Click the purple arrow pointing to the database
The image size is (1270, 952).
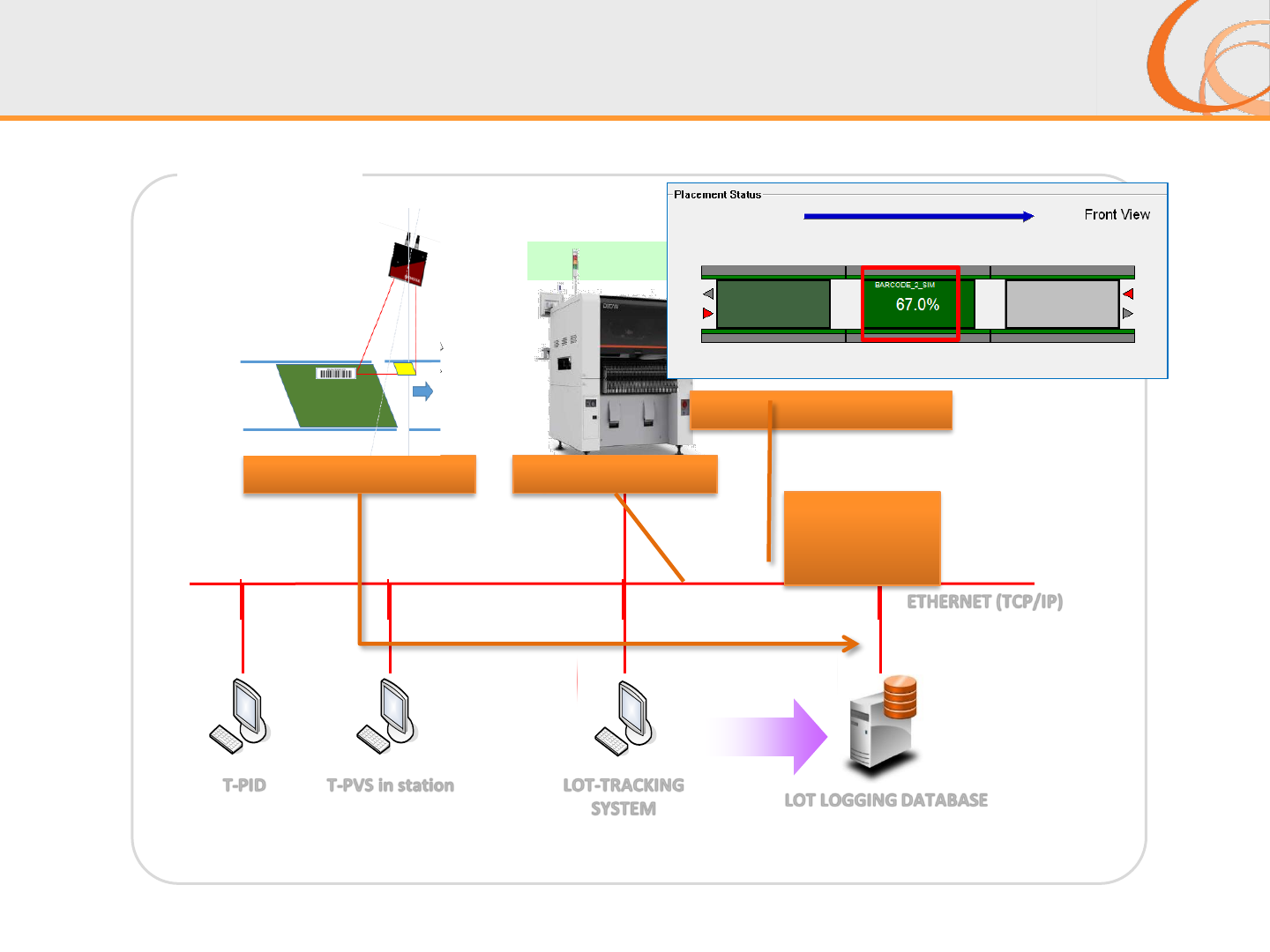click(769, 737)
